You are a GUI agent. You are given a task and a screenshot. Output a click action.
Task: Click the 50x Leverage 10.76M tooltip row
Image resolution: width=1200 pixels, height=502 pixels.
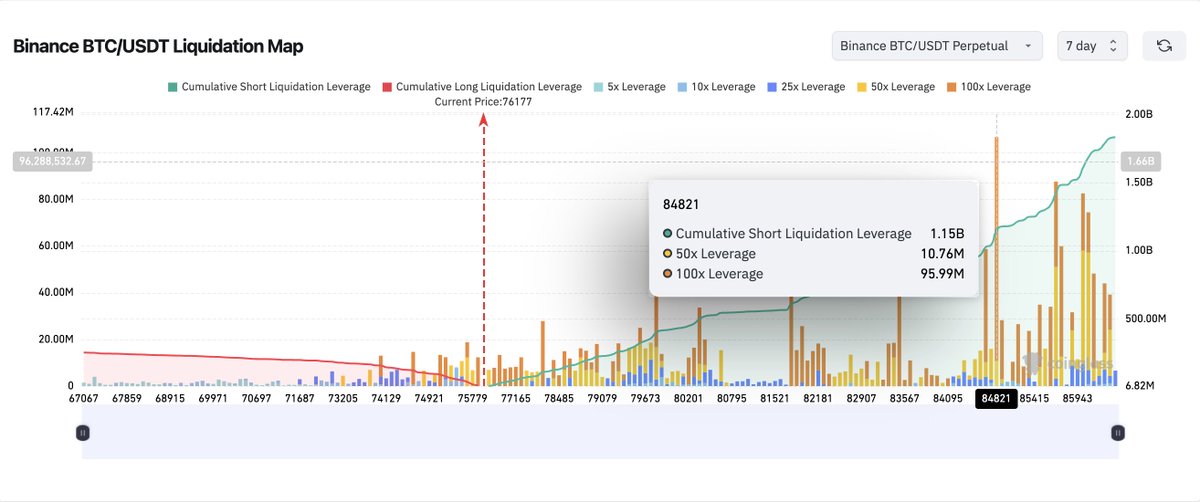click(x=813, y=253)
